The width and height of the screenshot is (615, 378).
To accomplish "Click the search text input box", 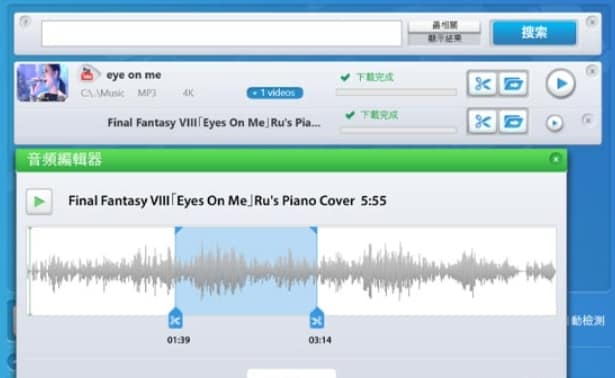I will coord(222,33).
